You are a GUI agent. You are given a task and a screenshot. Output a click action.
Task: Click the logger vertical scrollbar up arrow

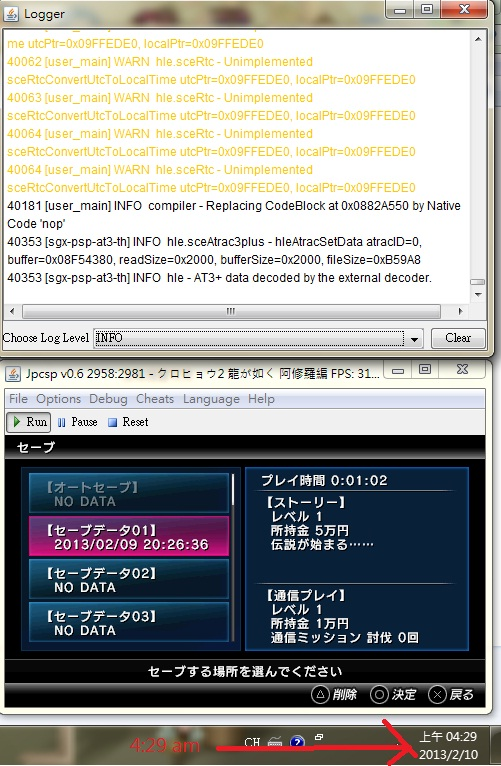pos(478,39)
